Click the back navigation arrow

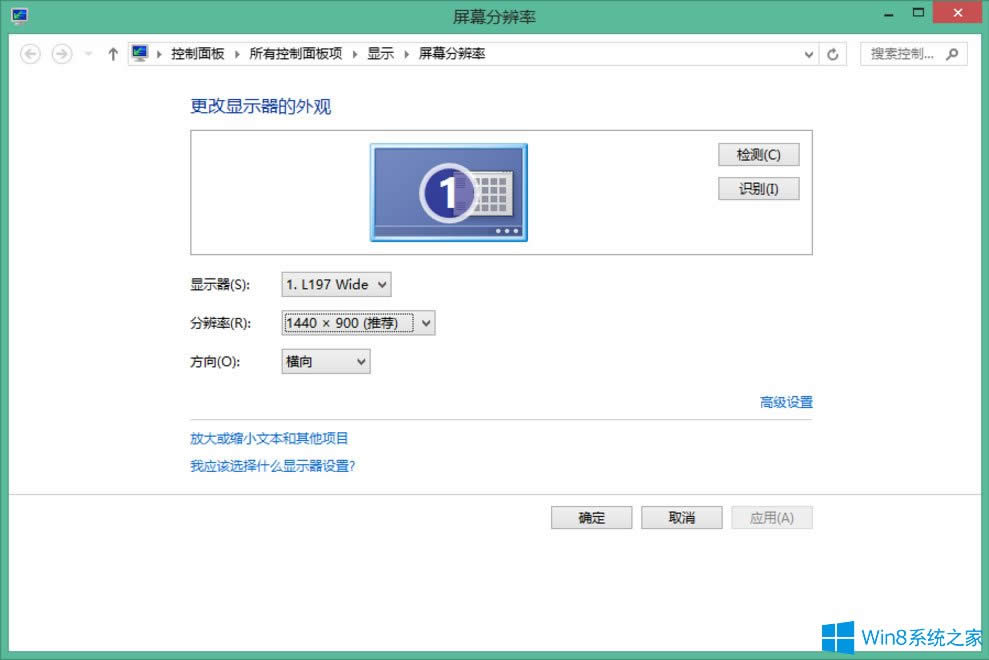tap(30, 54)
